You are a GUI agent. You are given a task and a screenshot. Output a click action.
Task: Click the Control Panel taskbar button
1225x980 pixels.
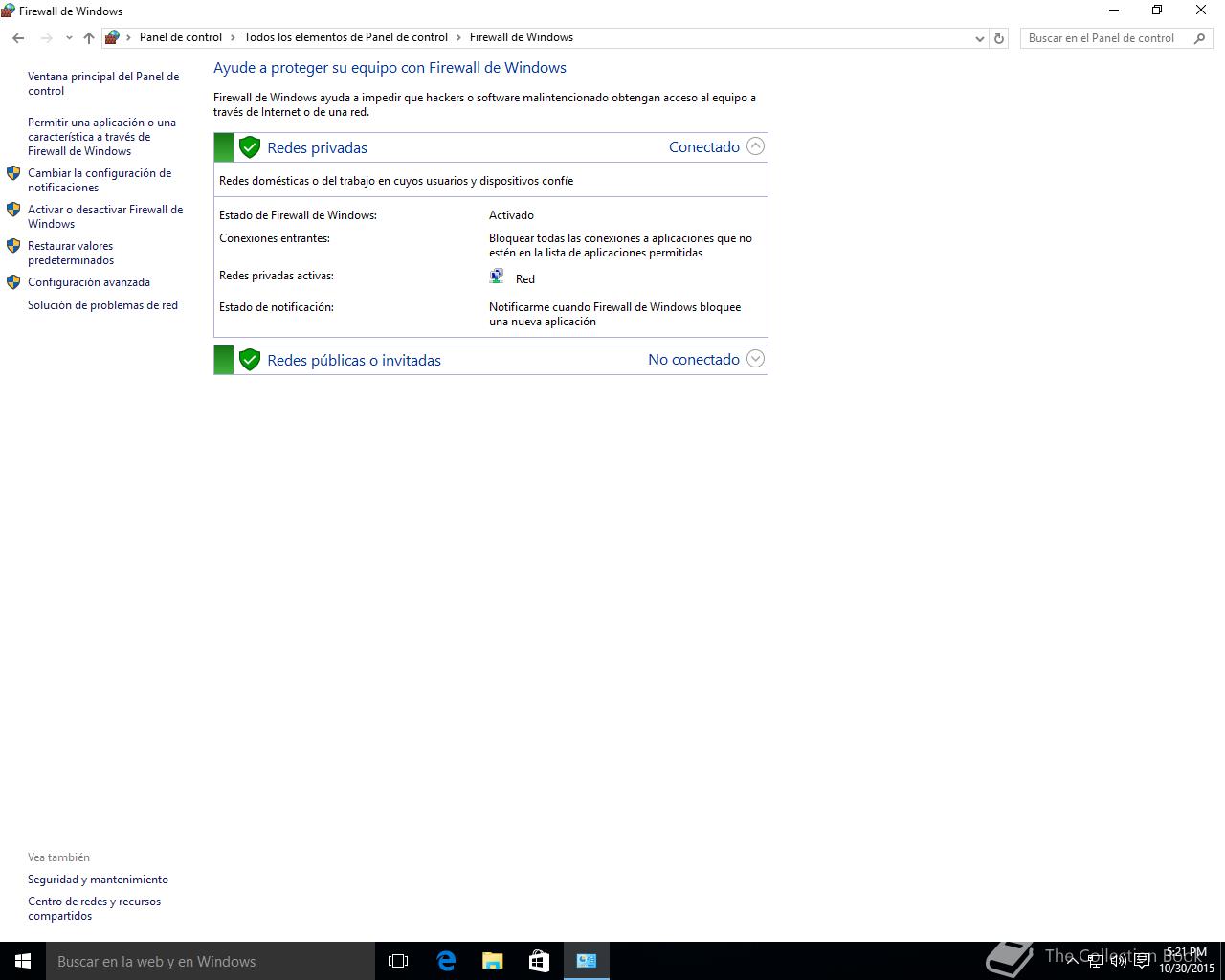(586, 961)
